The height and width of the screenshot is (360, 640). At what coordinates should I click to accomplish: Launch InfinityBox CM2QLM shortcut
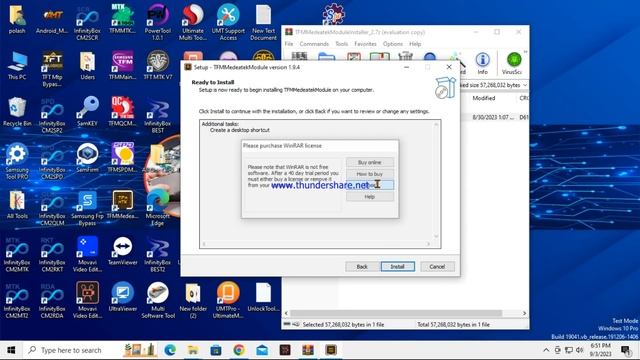point(52,208)
